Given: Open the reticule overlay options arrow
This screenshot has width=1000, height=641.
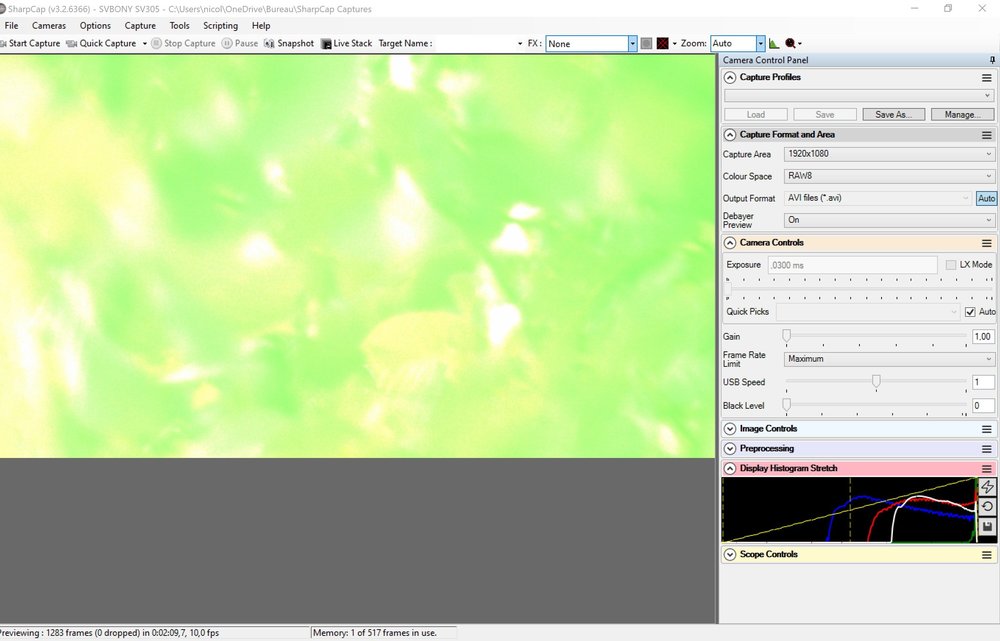Looking at the screenshot, I should click(674, 43).
